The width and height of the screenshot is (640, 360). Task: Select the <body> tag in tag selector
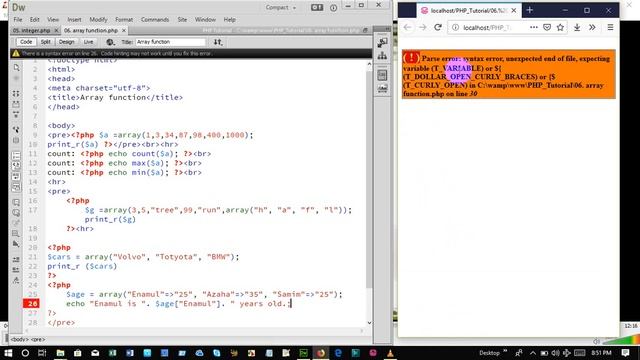pos(19,339)
